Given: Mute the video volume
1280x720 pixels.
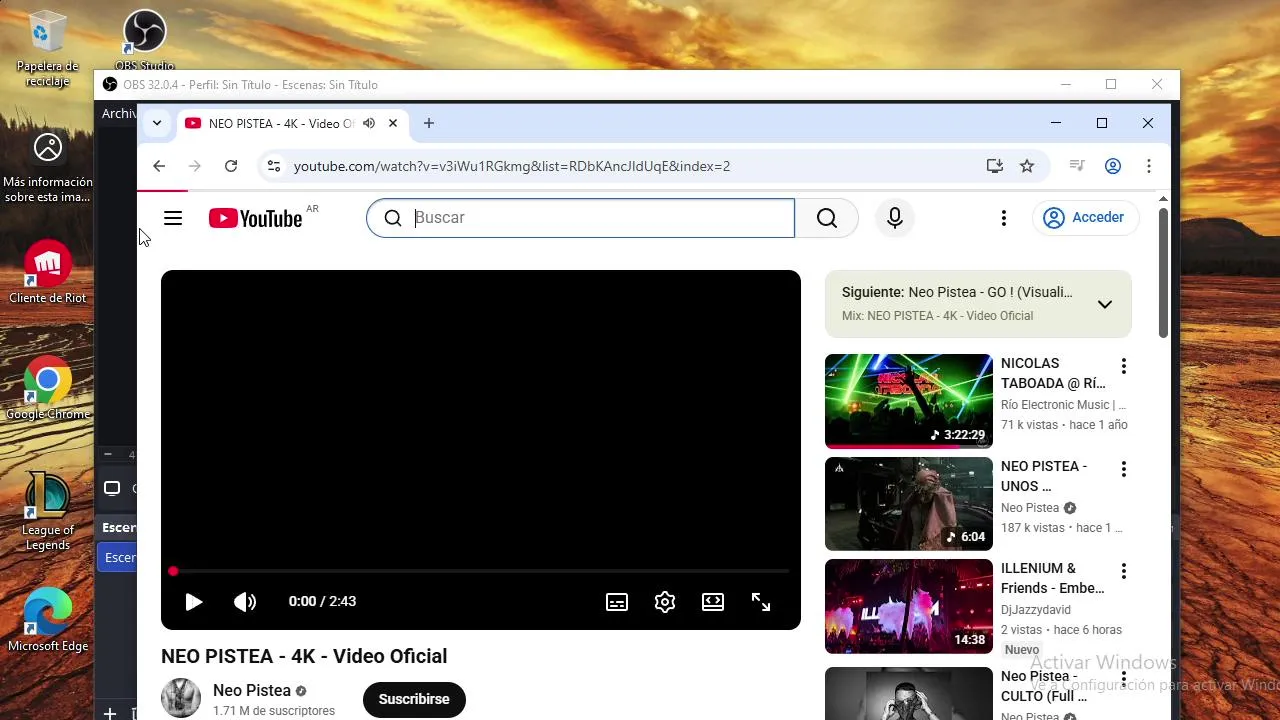Looking at the screenshot, I should tap(245, 602).
